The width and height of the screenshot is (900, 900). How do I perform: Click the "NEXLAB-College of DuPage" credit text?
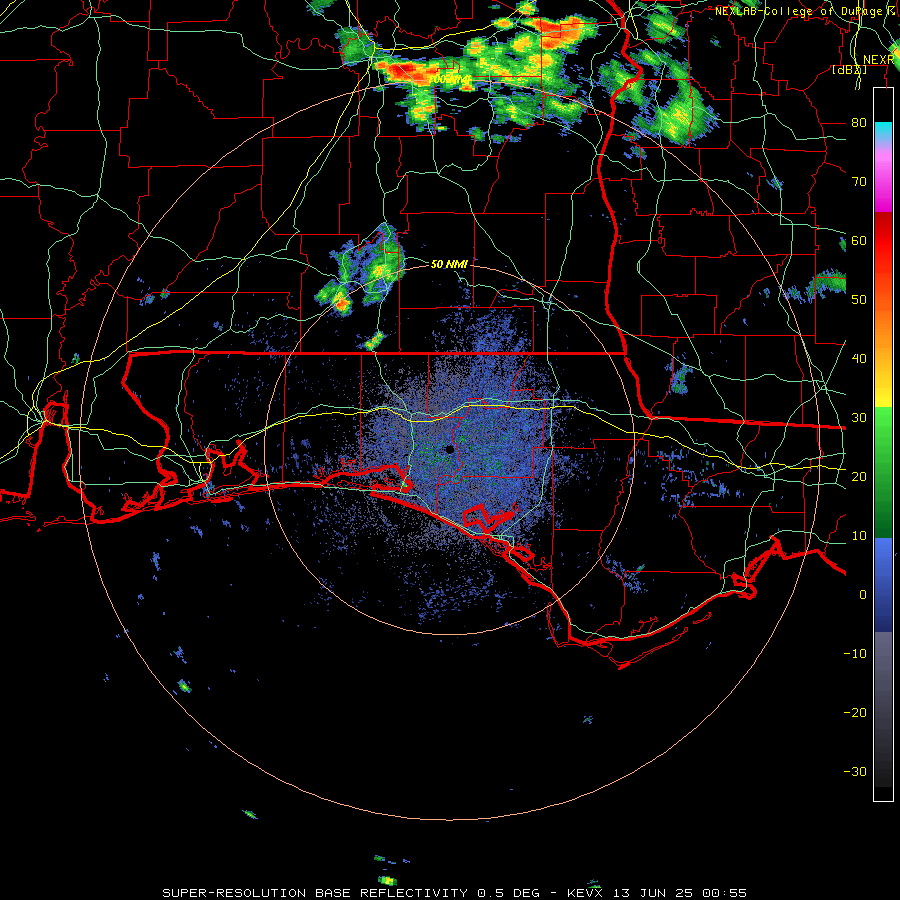click(798, 11)
